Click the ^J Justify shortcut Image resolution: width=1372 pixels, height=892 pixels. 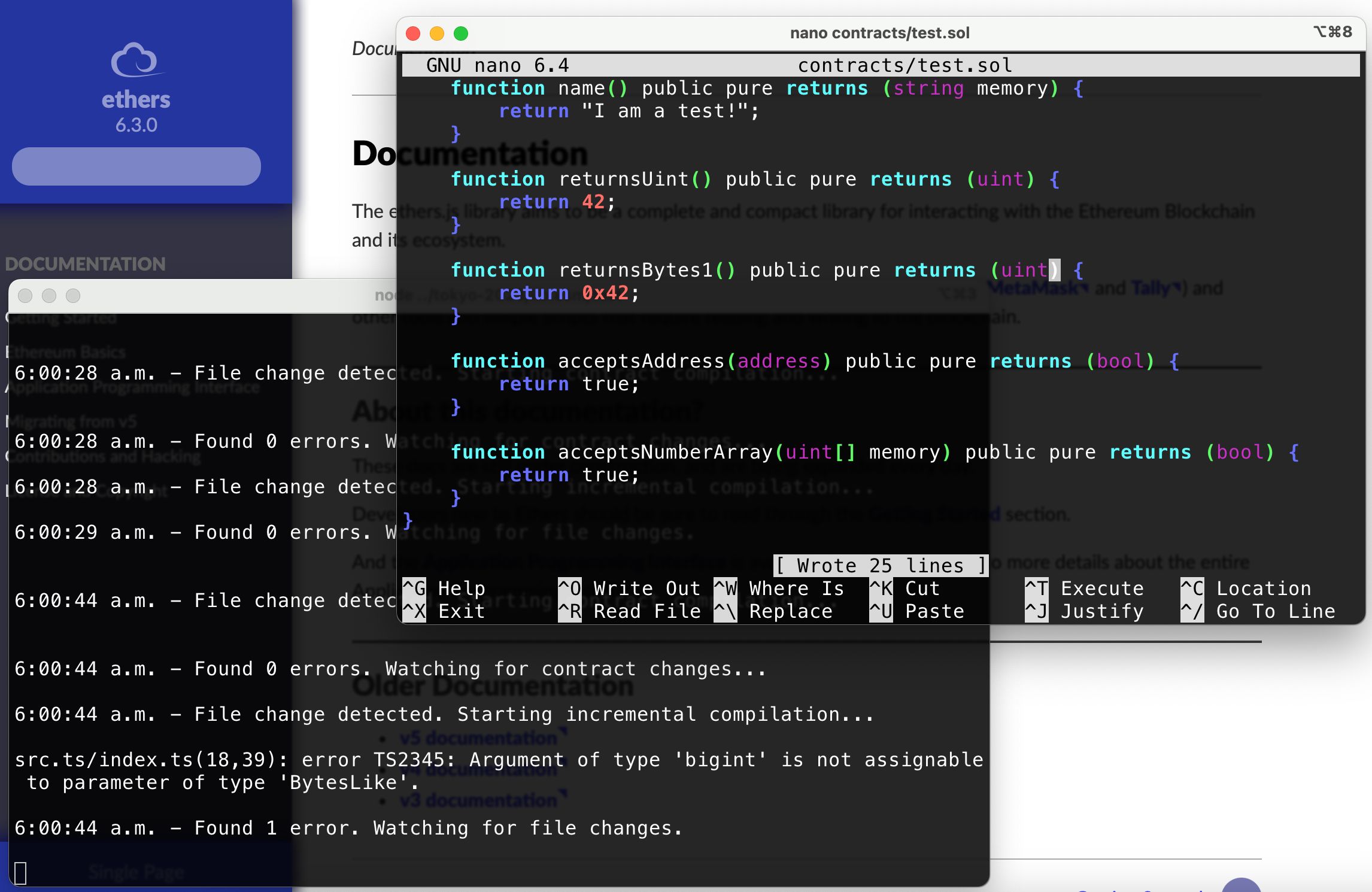(x=1084, y=611)
